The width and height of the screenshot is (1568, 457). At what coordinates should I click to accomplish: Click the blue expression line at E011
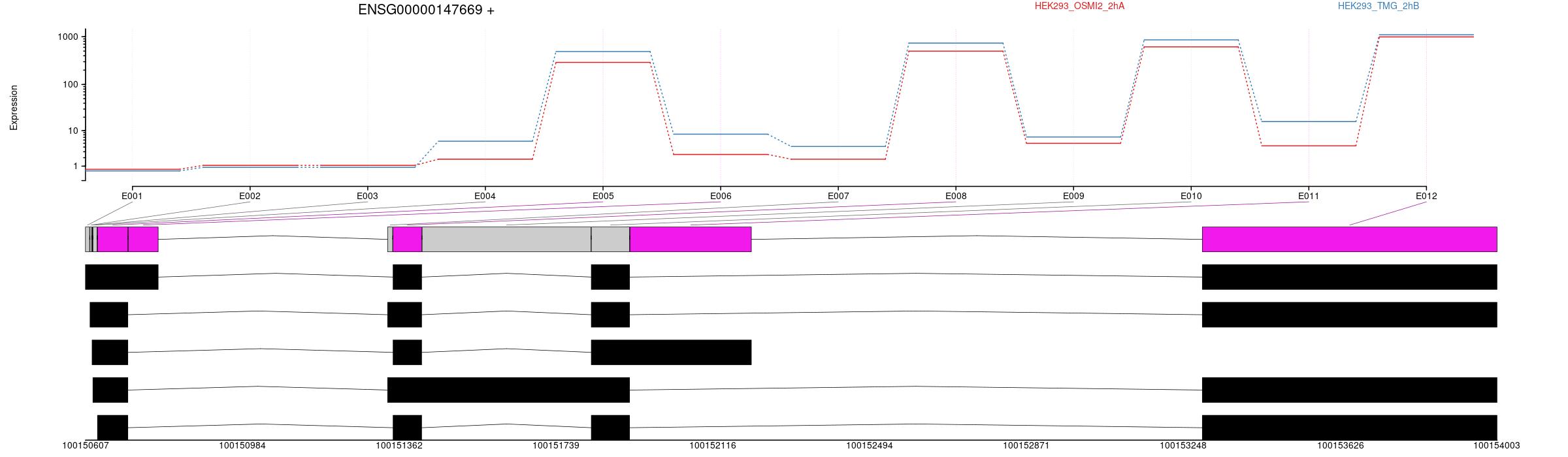[1309, 121]
